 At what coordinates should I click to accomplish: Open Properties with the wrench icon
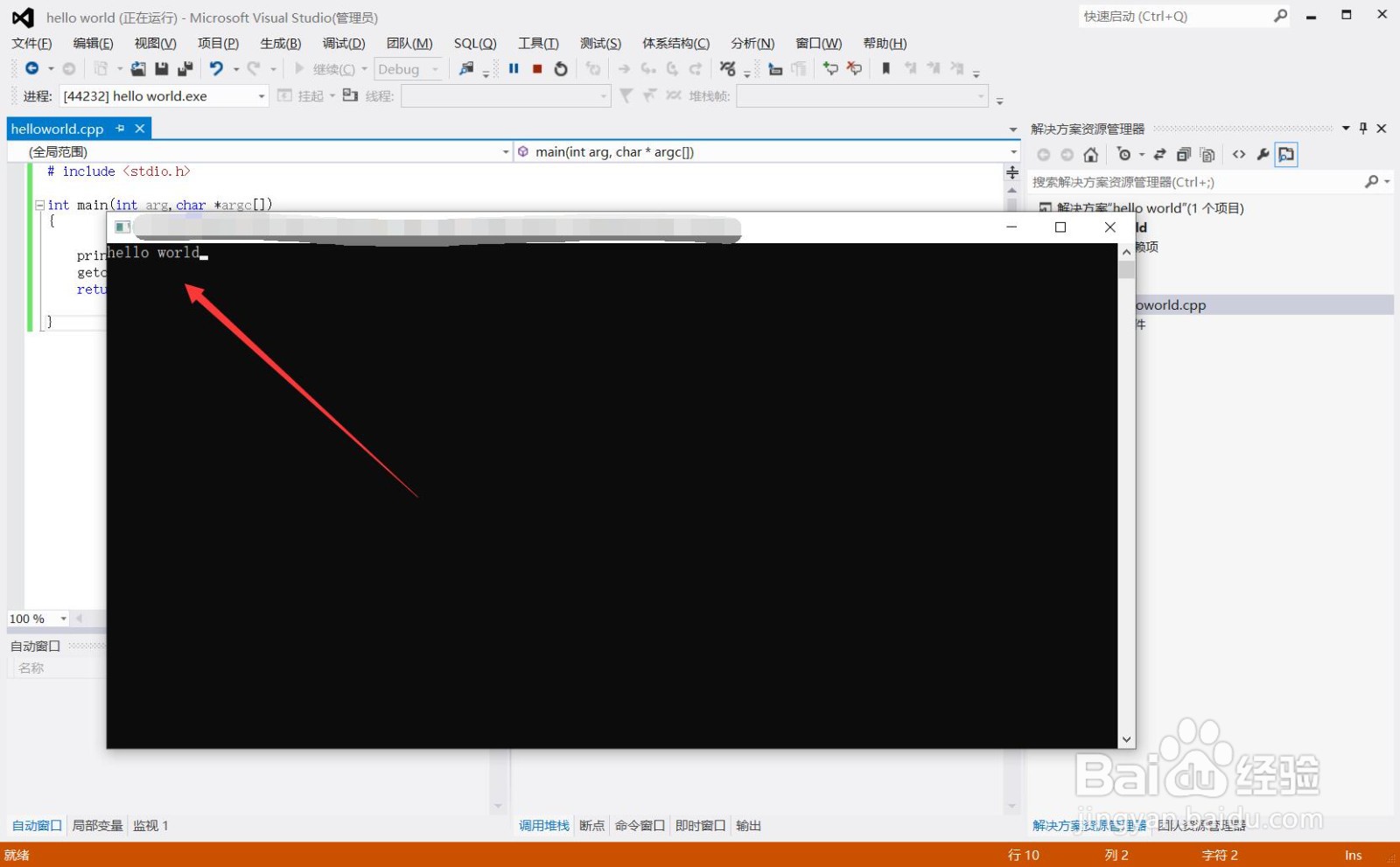(1263, 155)
